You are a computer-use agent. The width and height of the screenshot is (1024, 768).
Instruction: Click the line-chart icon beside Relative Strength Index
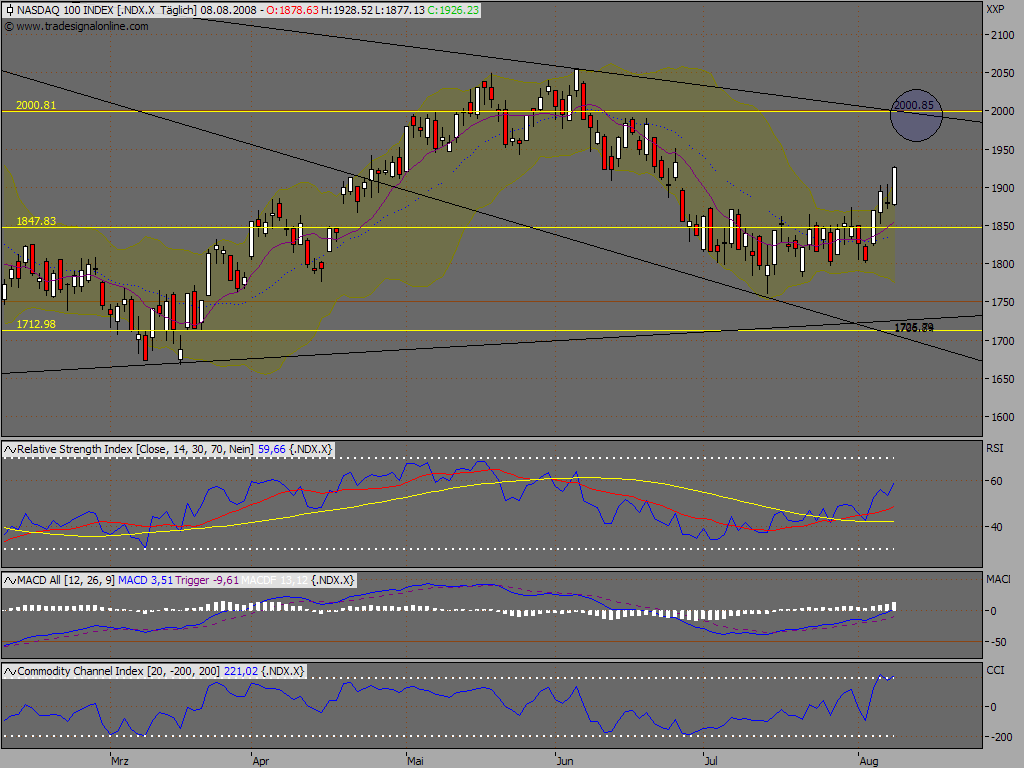click(10, 449)
